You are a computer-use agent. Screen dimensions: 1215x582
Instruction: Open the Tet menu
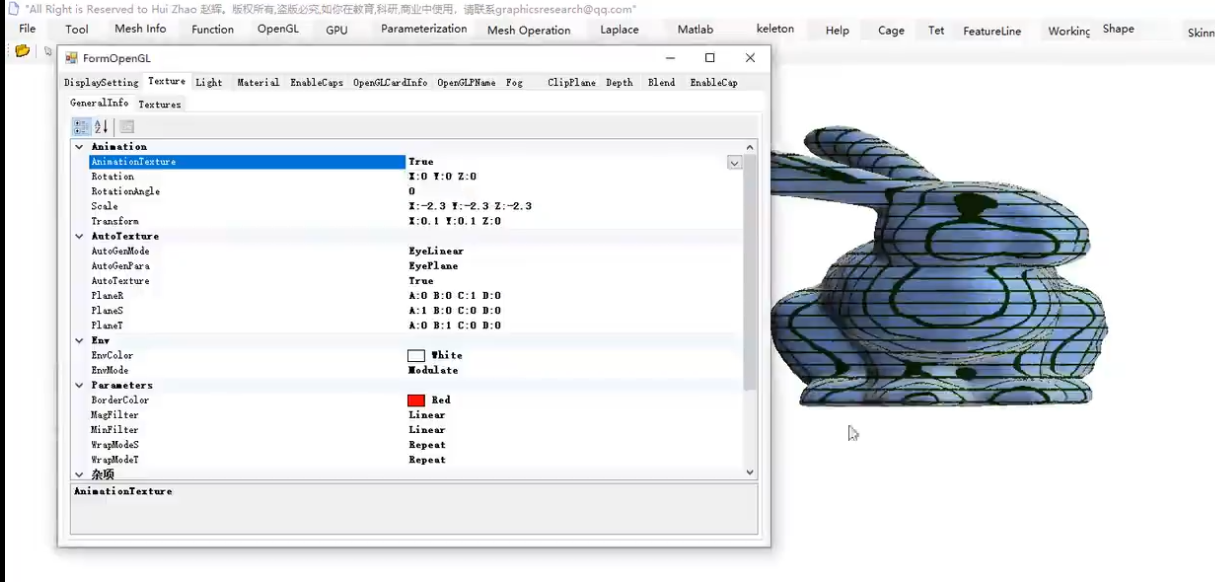pos(936,30)
